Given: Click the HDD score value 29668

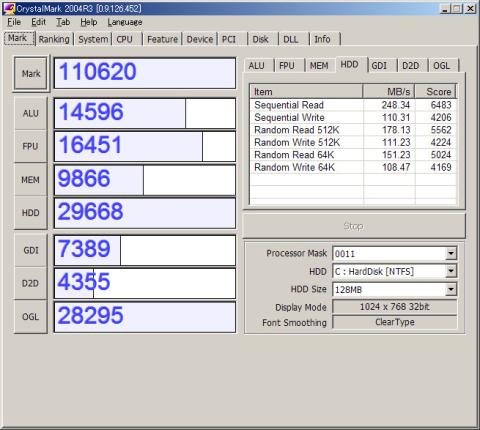Looking at the screenshot, I should tap(145, 213).
